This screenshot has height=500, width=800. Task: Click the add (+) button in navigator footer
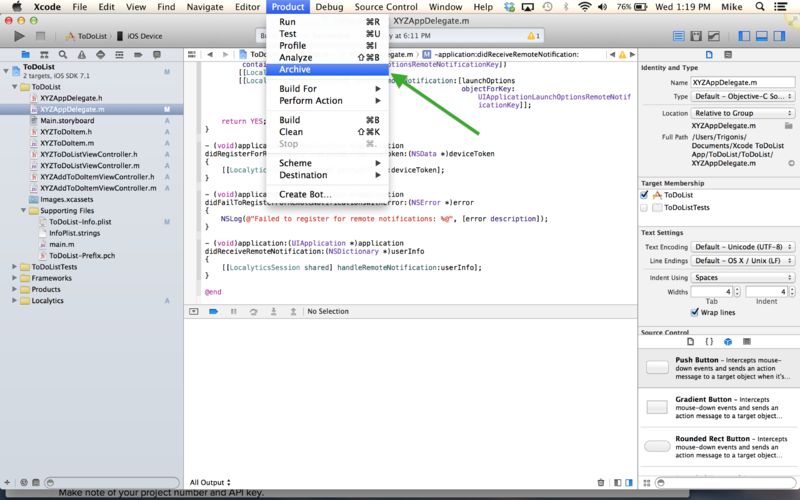coord(7,482)
